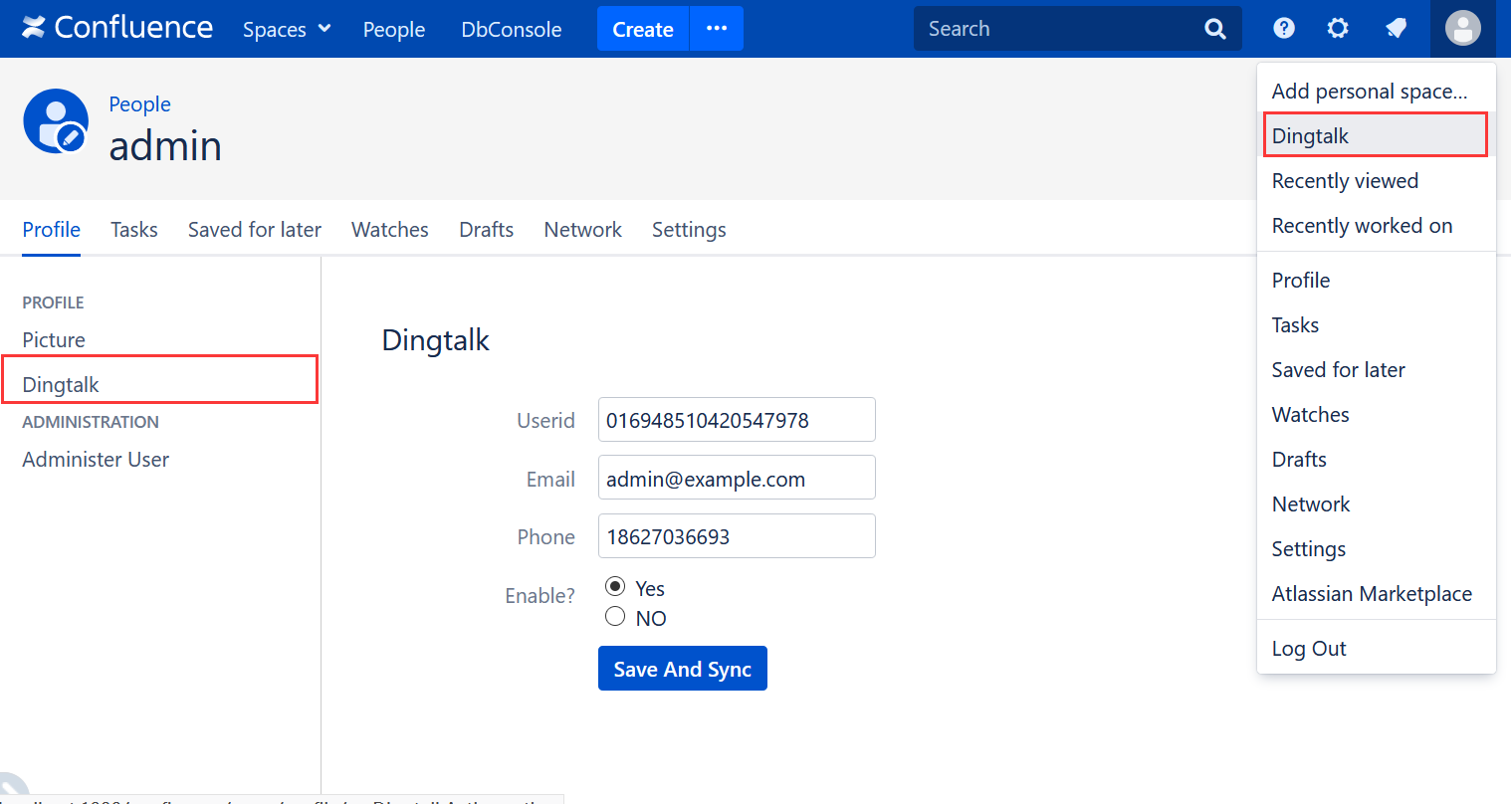Choose Profile from the user menu
The image size is (1512, 804).
pos(1377,281)
